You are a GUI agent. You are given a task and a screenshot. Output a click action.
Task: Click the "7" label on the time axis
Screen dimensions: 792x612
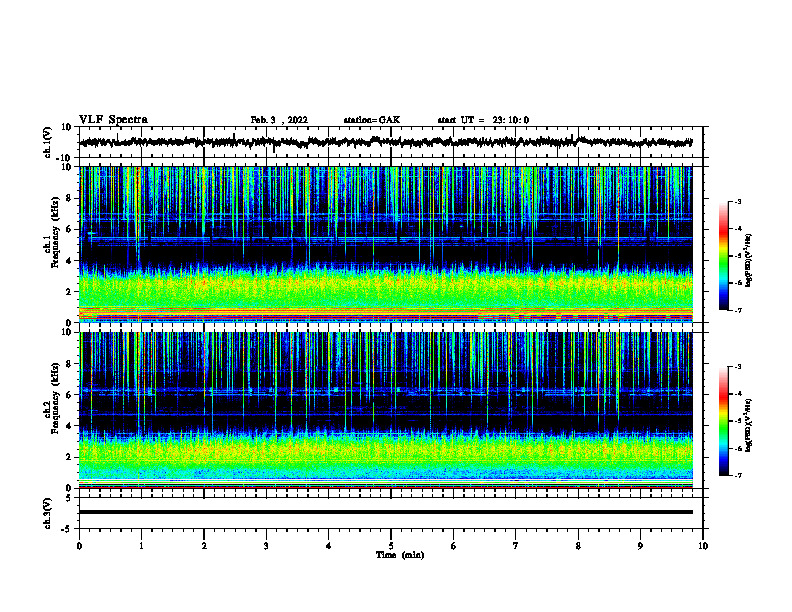516,546
